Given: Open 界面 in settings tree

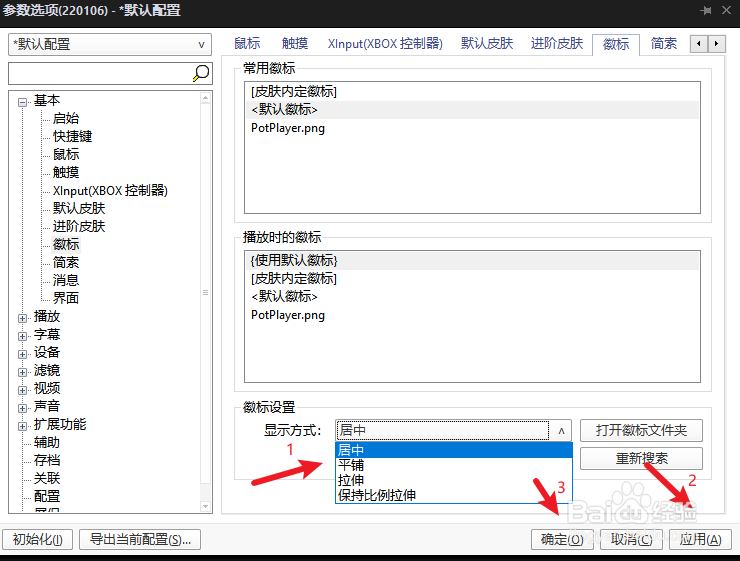Looking at the screenshot, I should pos(66,298).
